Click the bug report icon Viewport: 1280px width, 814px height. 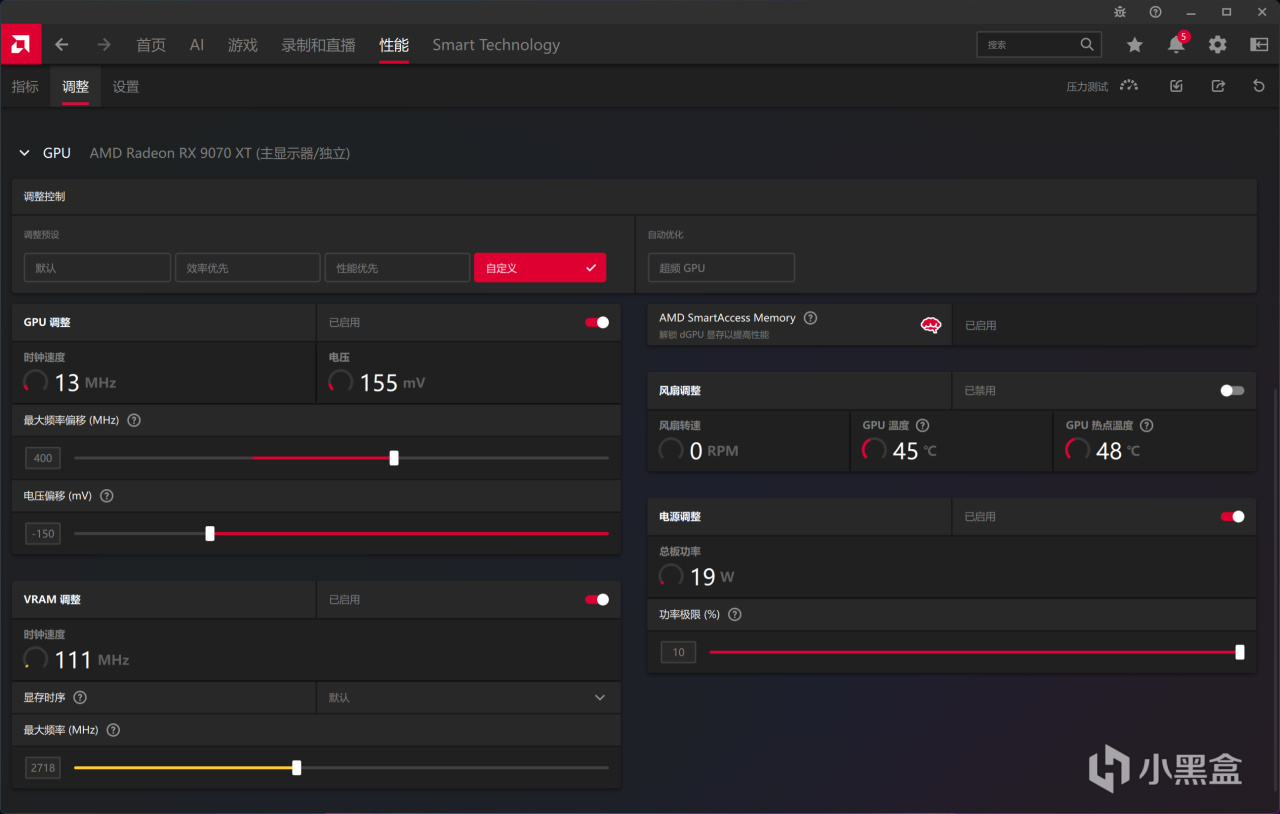1120,12
